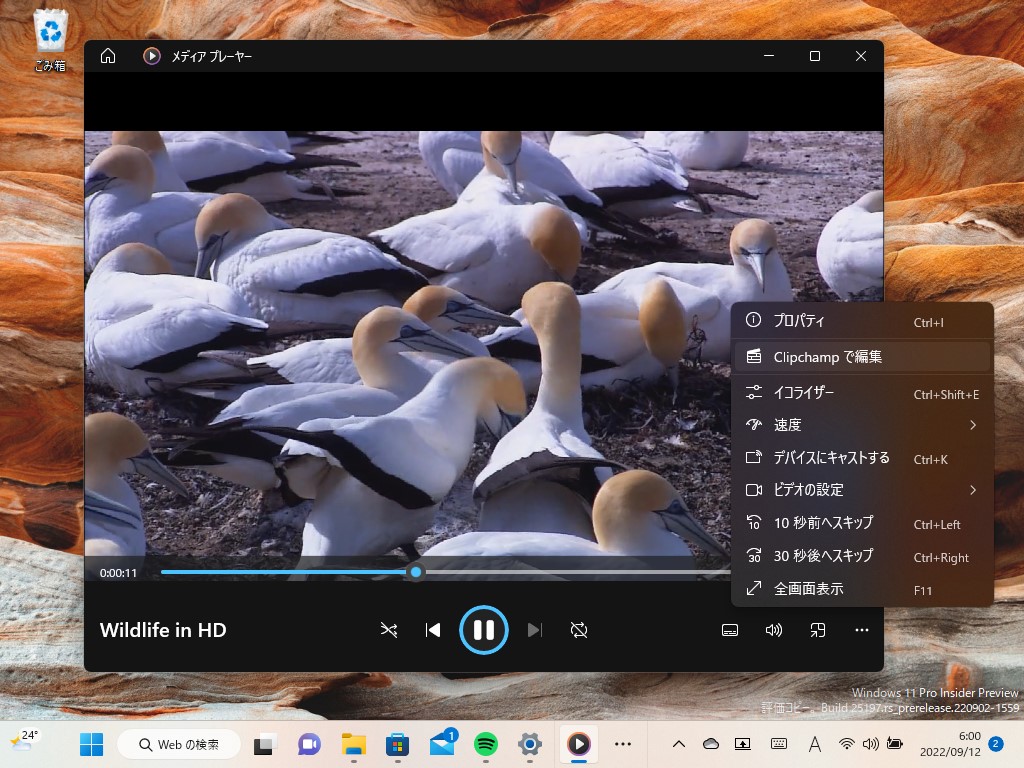Pause the Wildlife in HD video

[483, 630]
